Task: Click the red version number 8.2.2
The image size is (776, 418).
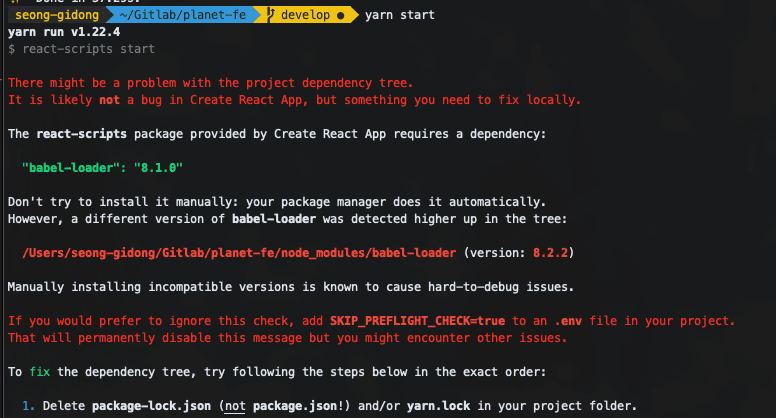Action: pos(550,253)
